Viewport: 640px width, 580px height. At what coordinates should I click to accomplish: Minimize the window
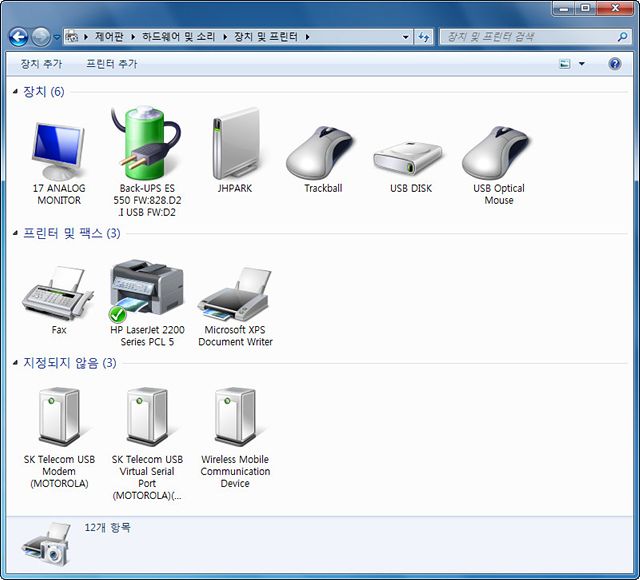pos(564,8)
